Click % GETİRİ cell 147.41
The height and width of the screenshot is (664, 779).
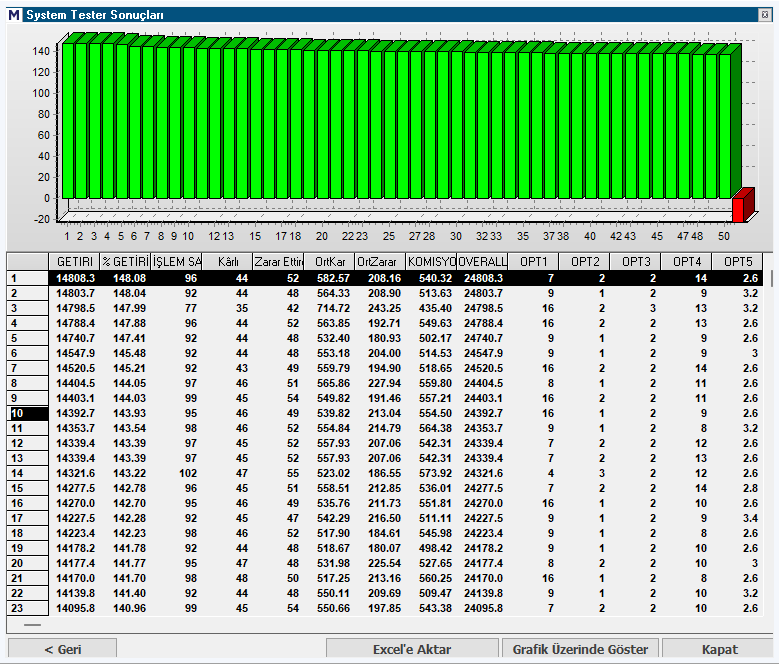click(x=126, y=338)
